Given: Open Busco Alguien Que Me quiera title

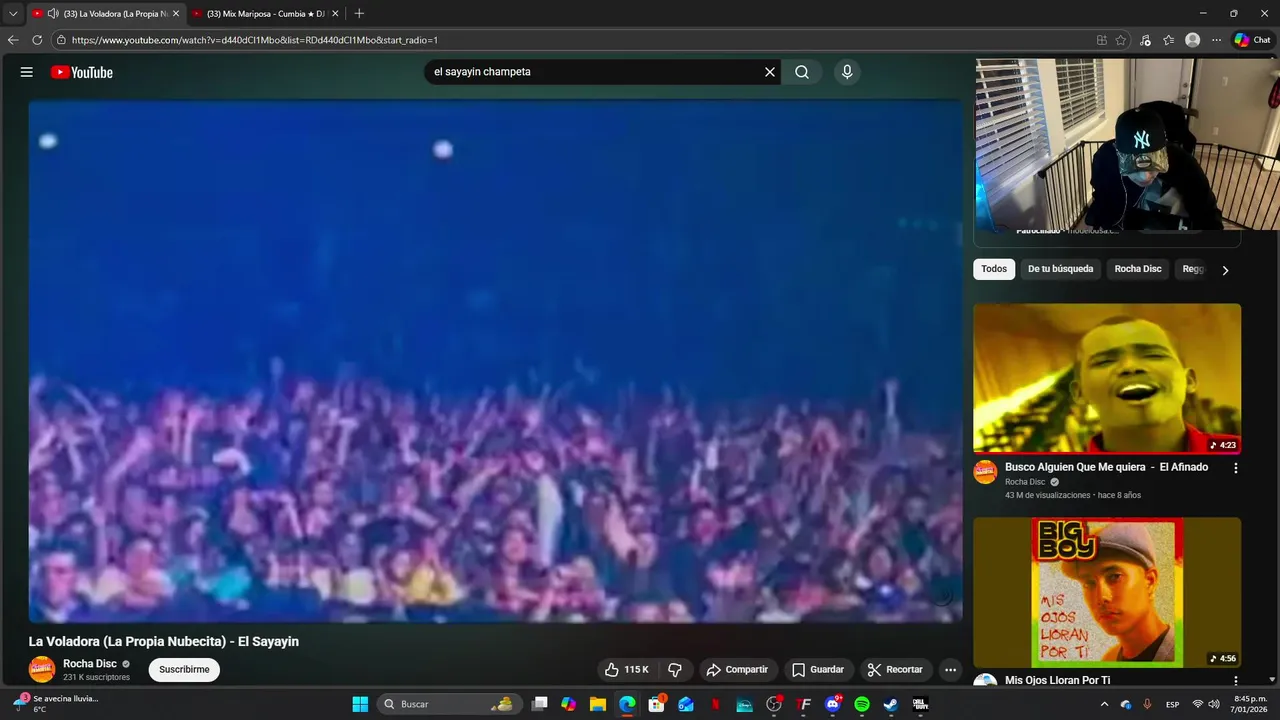Looking at the screenshot, I should pos(1106,467).
